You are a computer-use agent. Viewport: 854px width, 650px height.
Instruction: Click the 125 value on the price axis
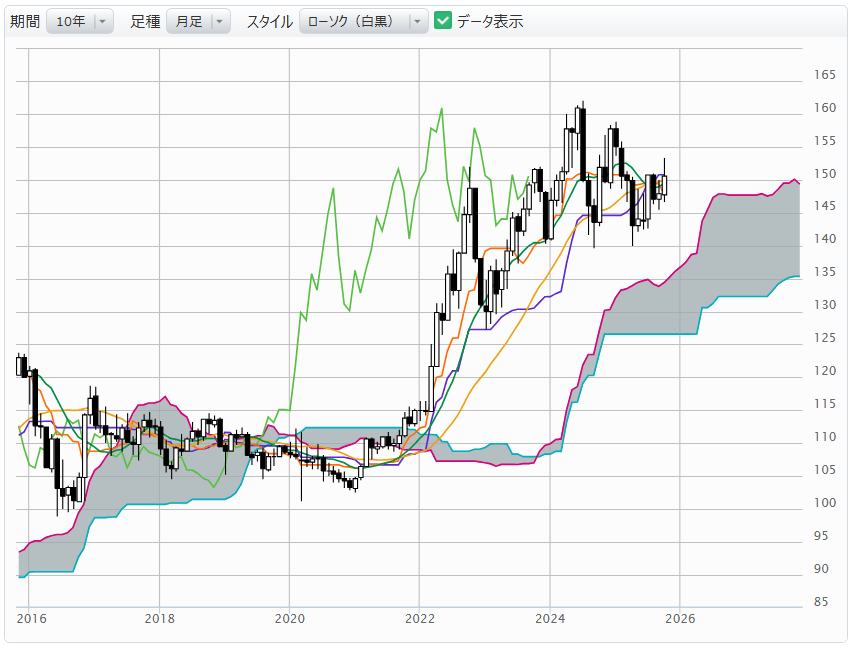click(x=825, y=338)
